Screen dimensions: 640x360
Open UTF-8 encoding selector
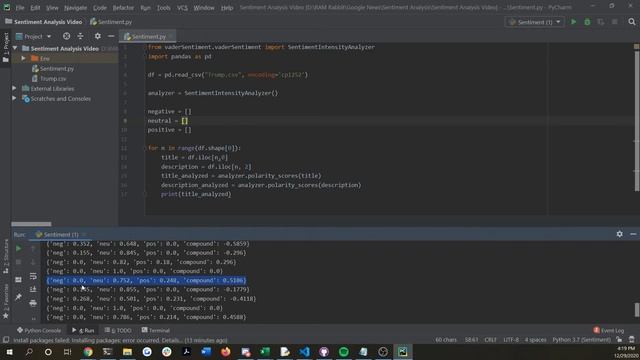511,340
